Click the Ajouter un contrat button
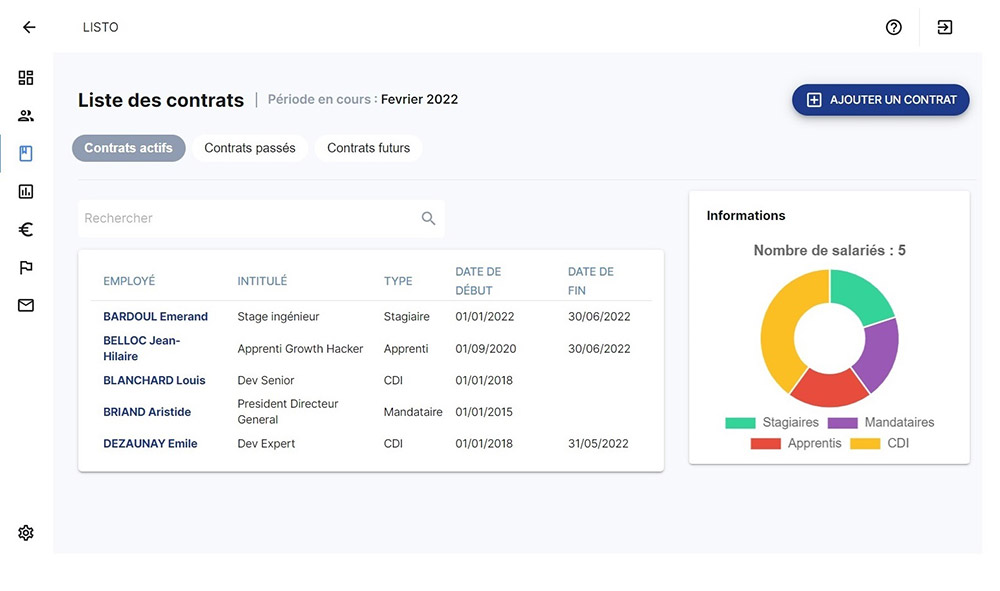 click(x=881, y=100)
